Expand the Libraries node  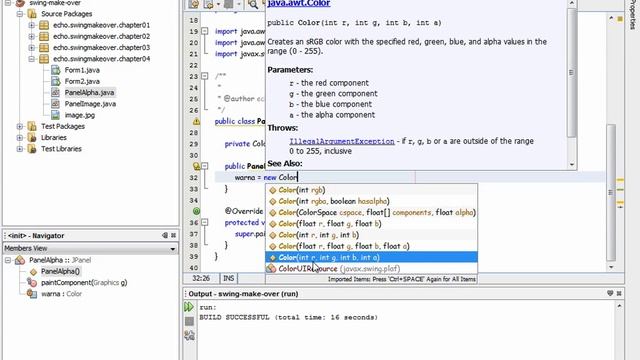pyautogui.click(x=20, y=138)
